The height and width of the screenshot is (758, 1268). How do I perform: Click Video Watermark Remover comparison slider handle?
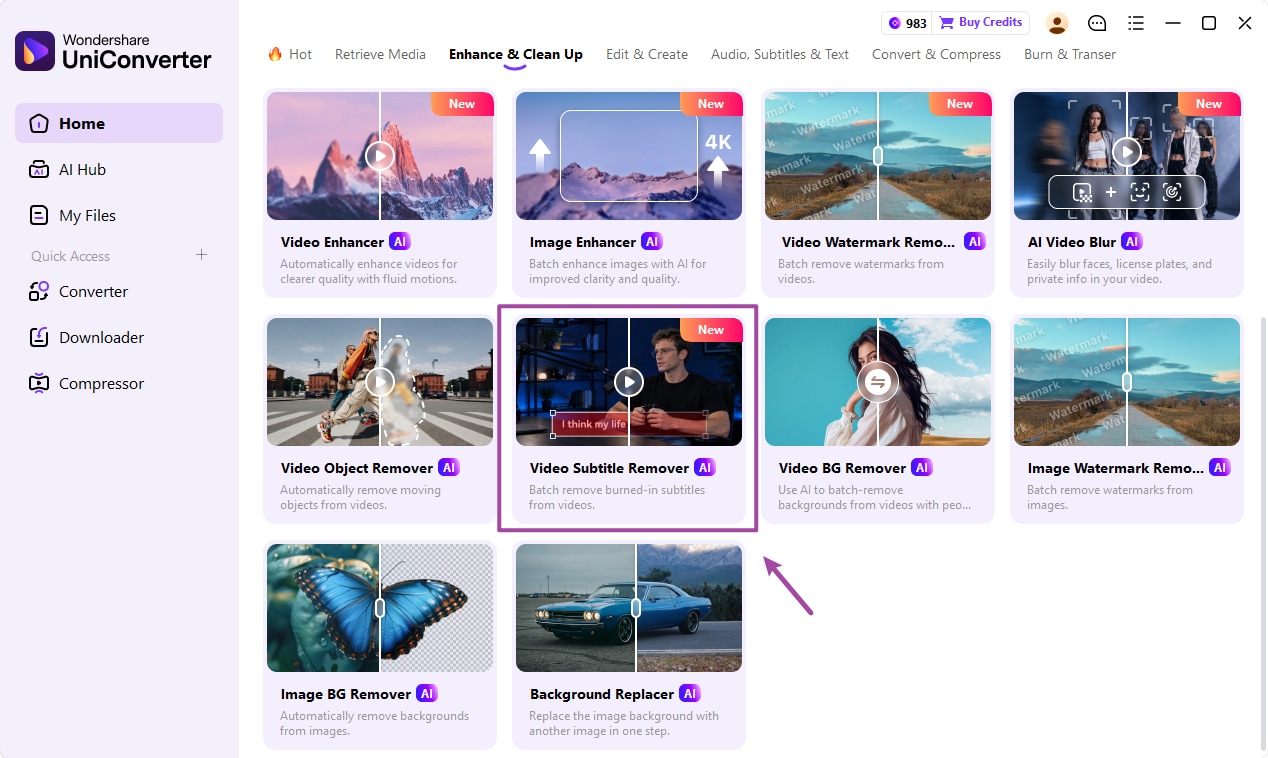[878, 155]
